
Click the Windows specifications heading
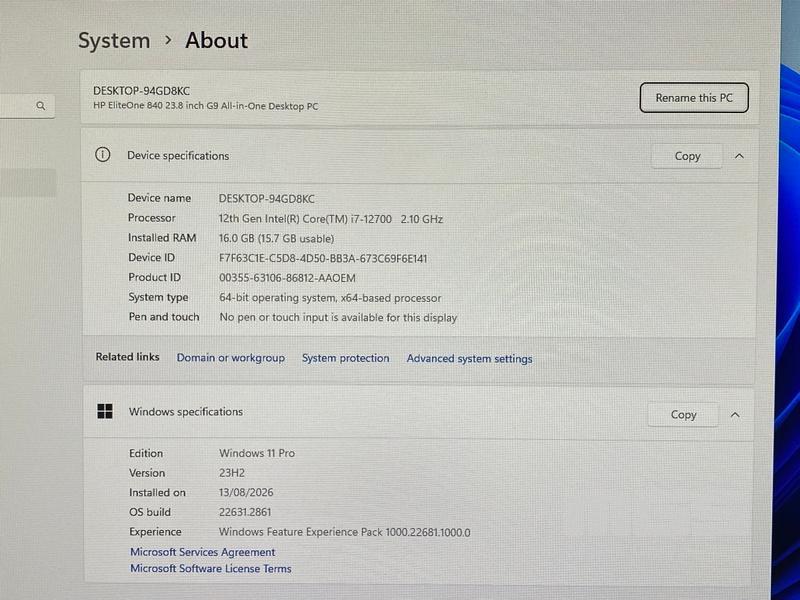[x=186, y=411]
